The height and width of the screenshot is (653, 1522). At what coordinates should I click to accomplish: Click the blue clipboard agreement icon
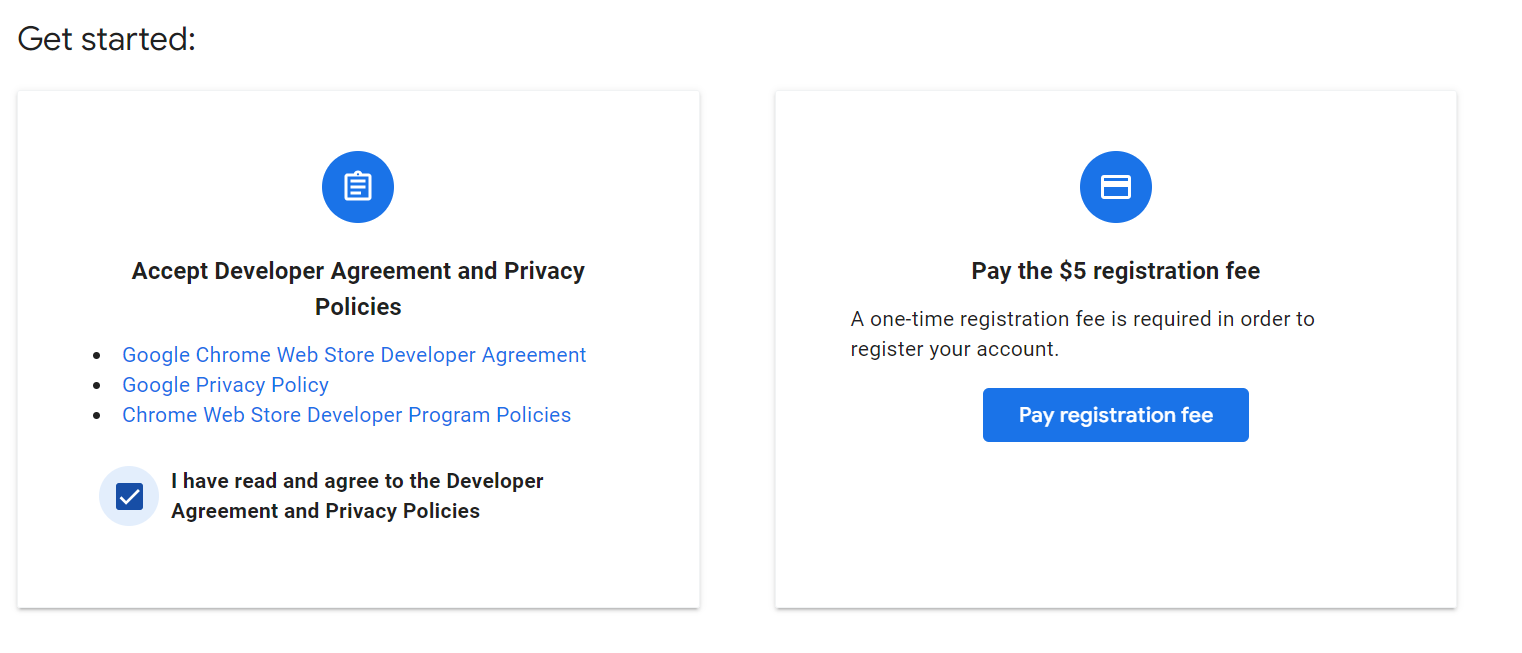click(x=358, y=187)
